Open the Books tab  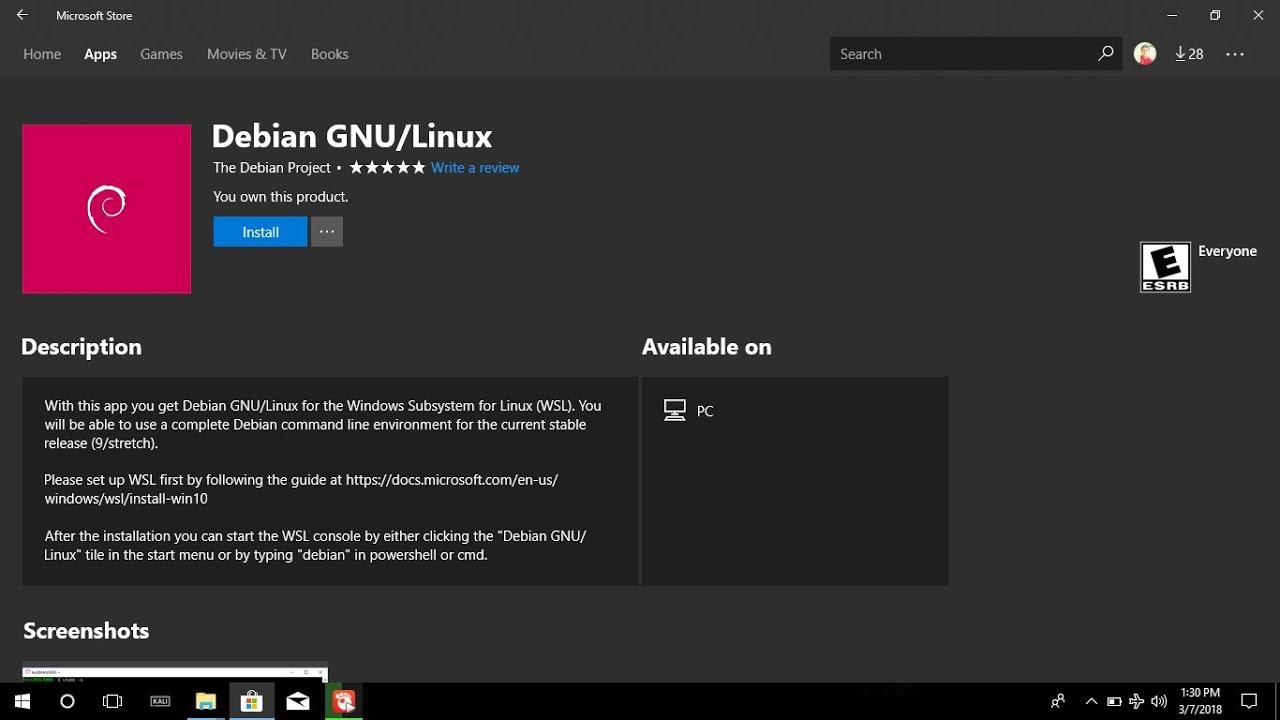click(x=329, y=54)
